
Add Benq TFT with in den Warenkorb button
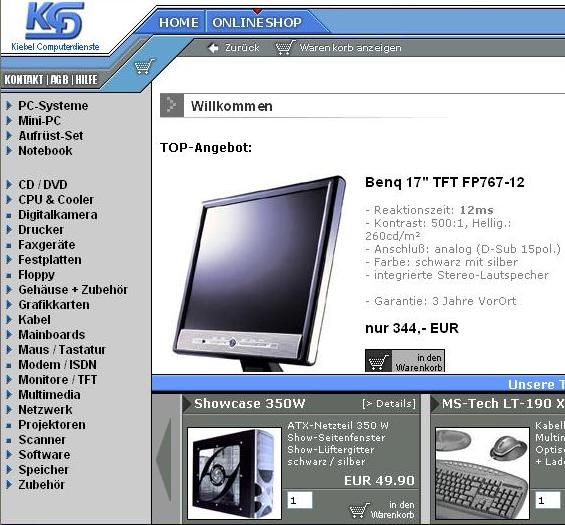(405, 361)
